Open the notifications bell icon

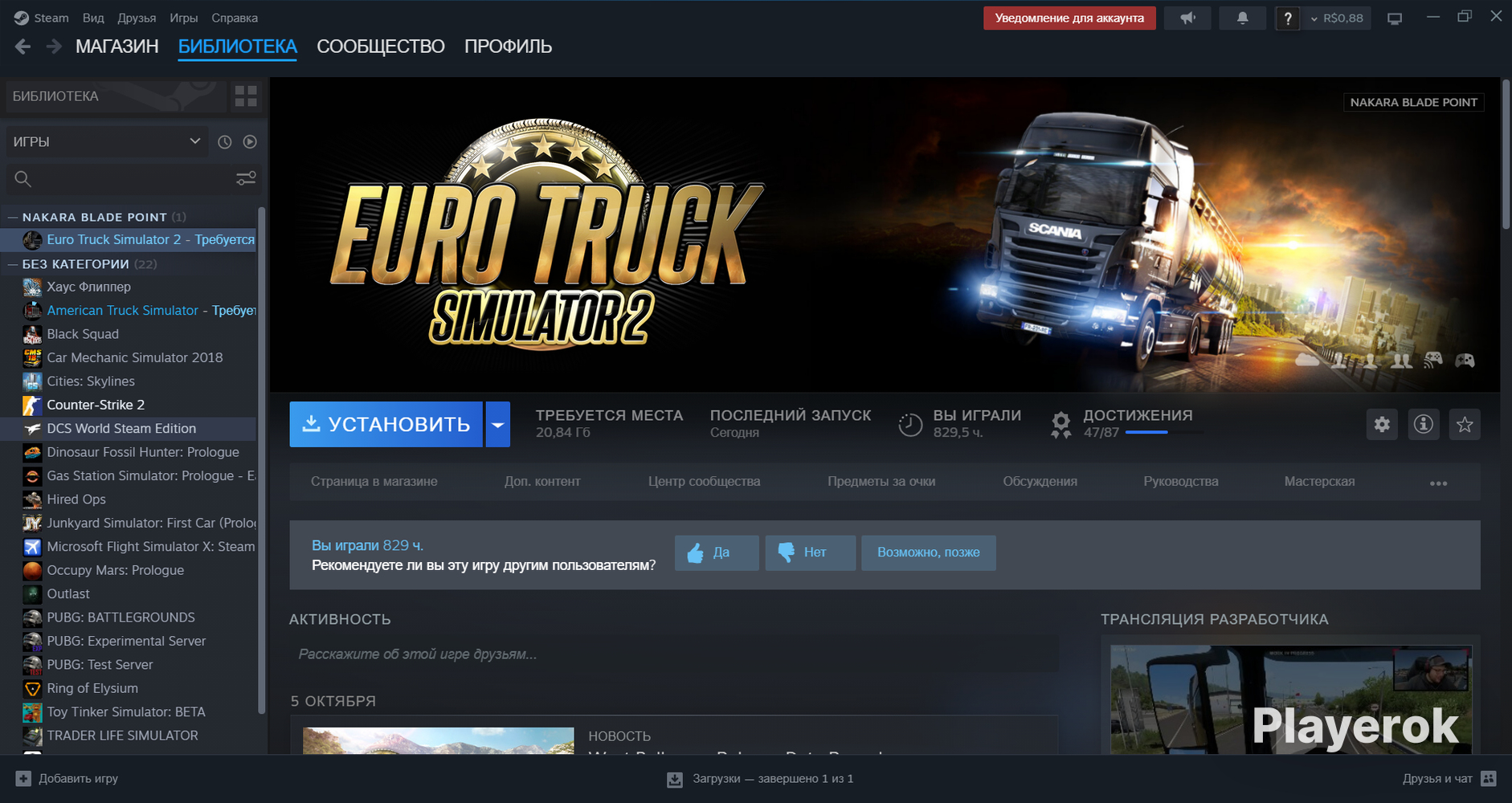1242,18
